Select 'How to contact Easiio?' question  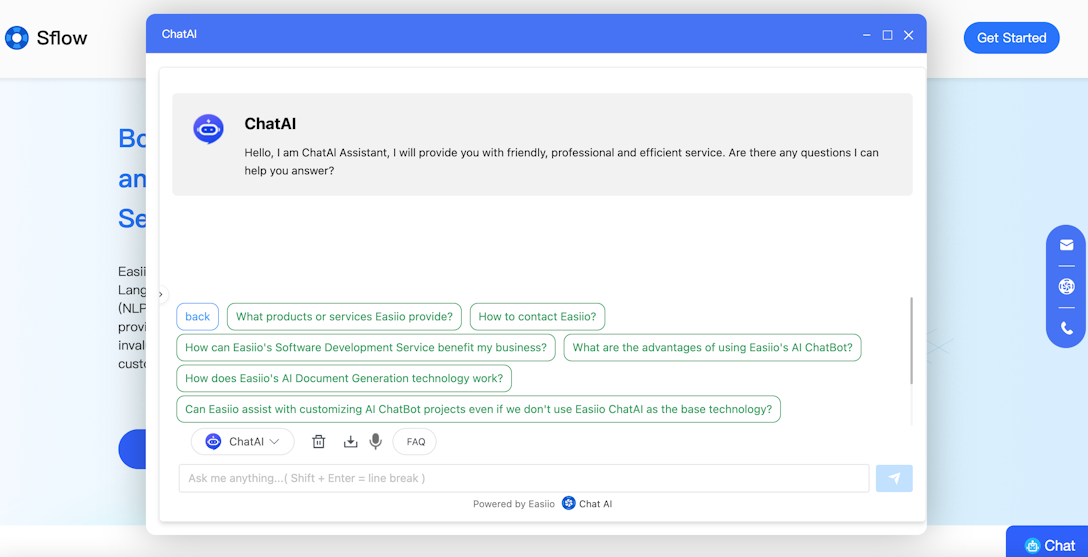click(x=537, y=317)
